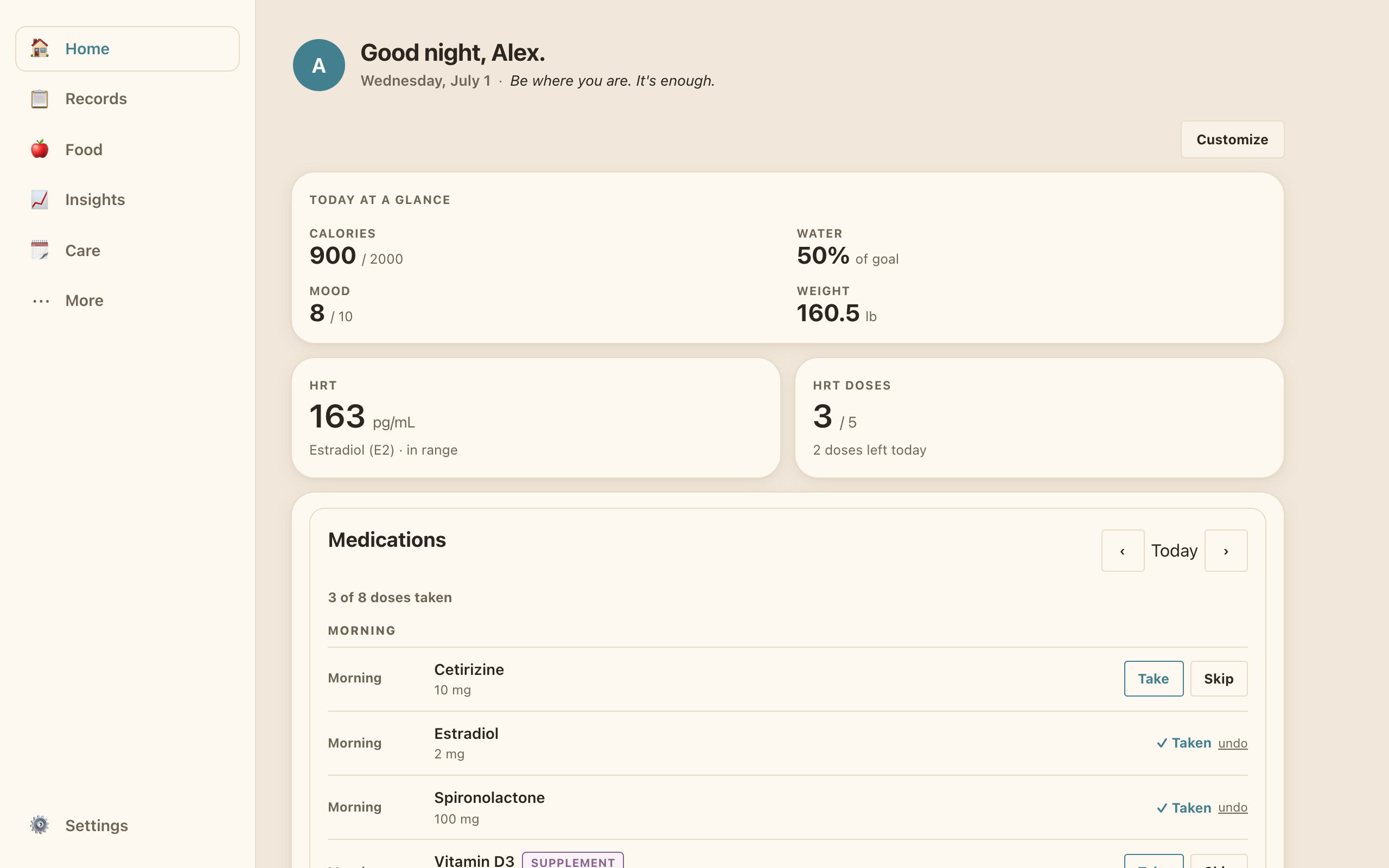Click '2 doses left today' text
This screenshot has width=1389, height=868.
(870, 450)
